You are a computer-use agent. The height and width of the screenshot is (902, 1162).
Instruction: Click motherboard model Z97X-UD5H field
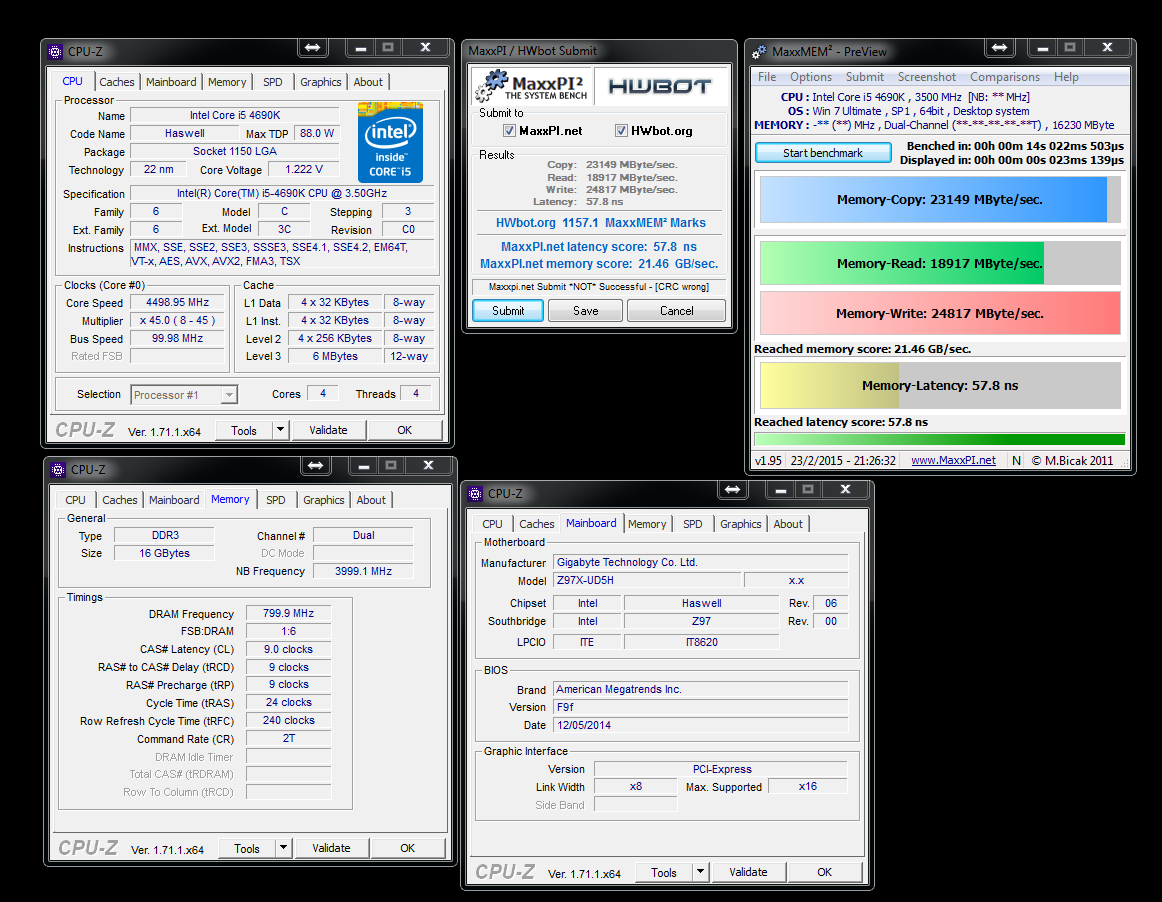(647, 580)
